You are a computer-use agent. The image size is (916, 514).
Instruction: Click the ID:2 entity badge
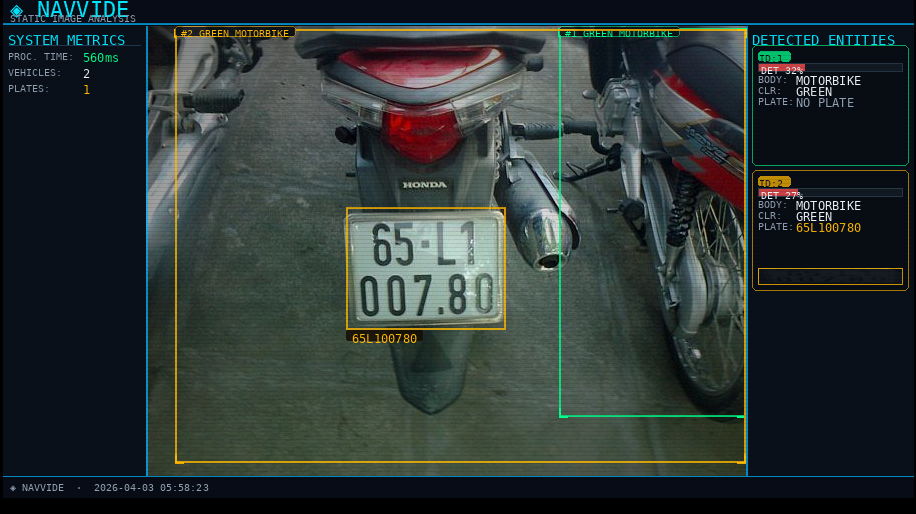click(x=774, y=182)
